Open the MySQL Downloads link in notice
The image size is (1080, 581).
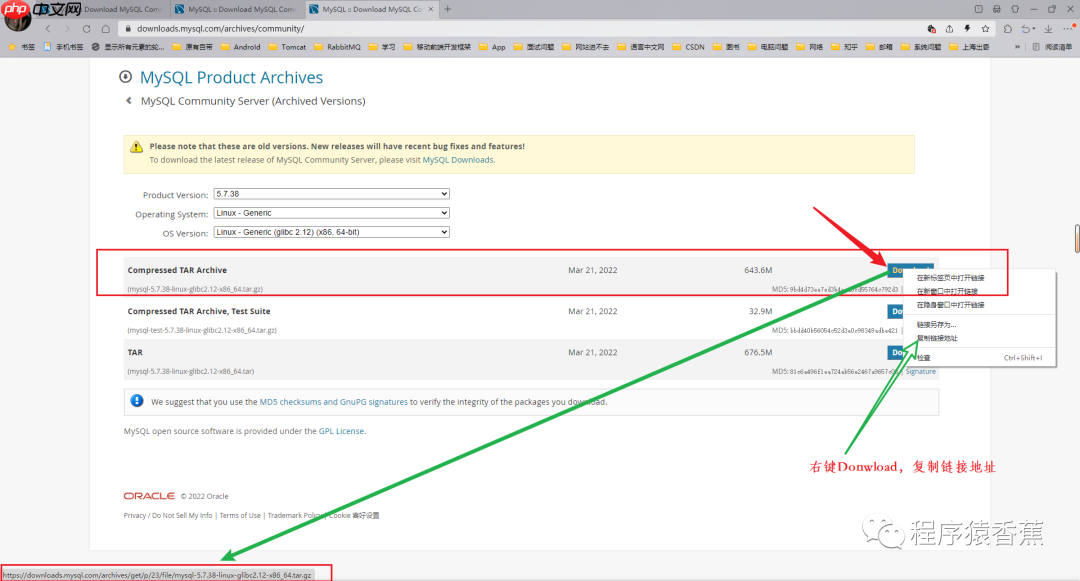pos(458,160)
